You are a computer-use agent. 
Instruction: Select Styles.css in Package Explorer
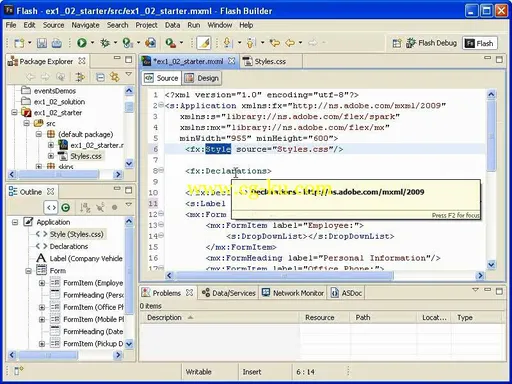point(86,156)
